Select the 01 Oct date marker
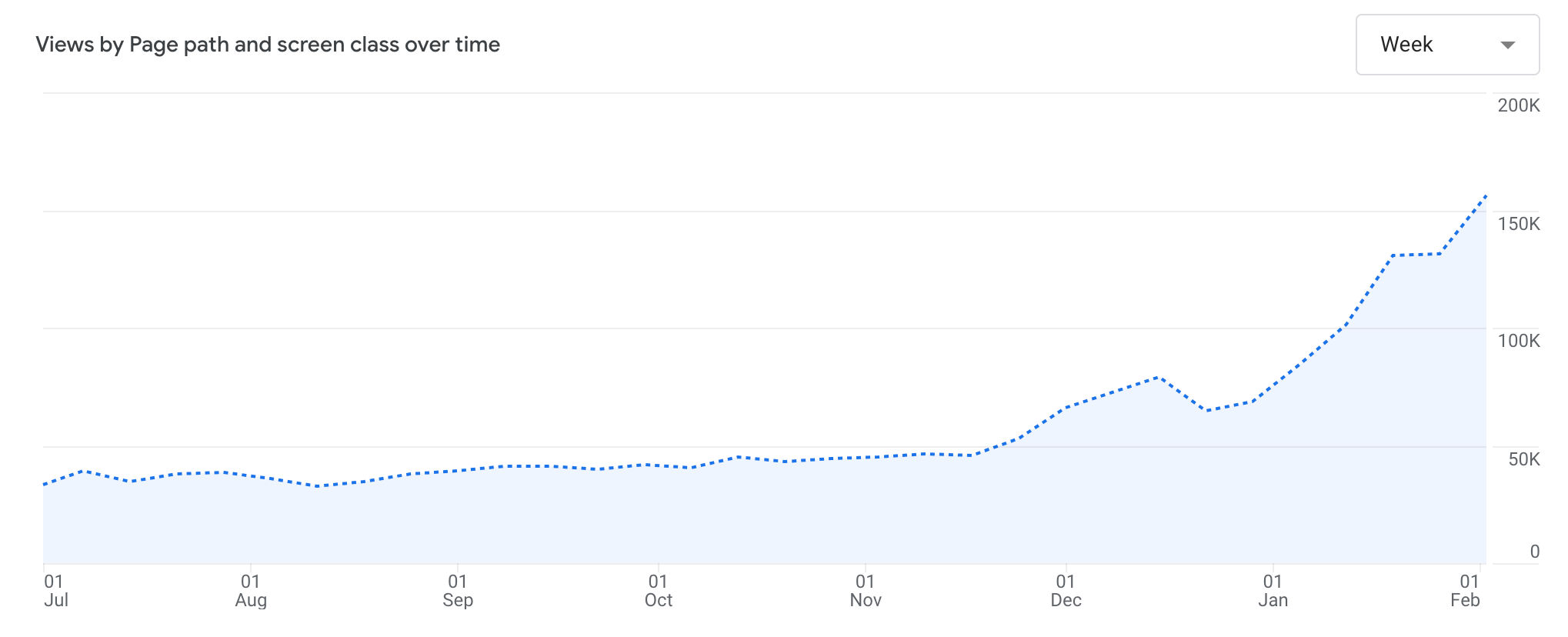 [x=659, y=591]
